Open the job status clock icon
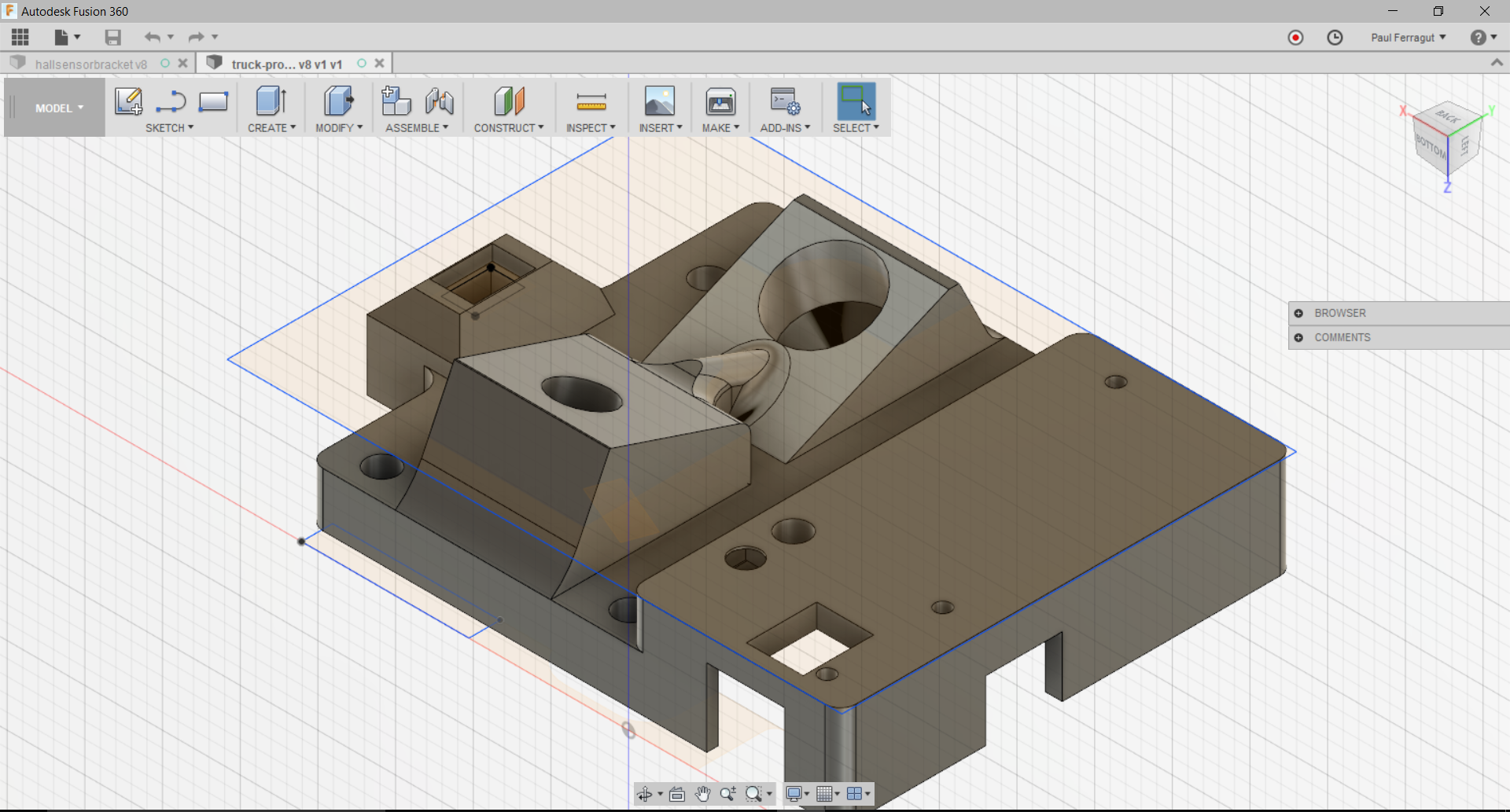This screenshot has width=1510, height=812. click(x=1335, y=38)
